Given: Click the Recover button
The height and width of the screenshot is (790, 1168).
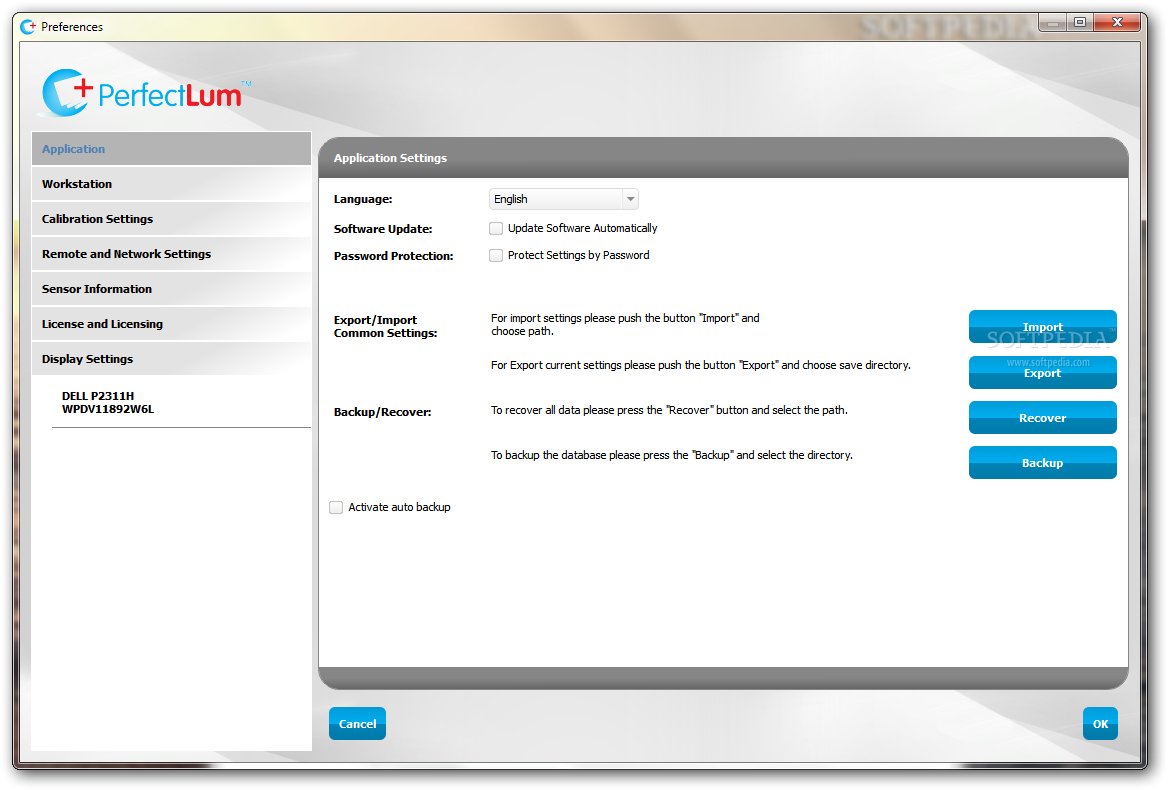Looking at the screenshot, I should 1042,418.
